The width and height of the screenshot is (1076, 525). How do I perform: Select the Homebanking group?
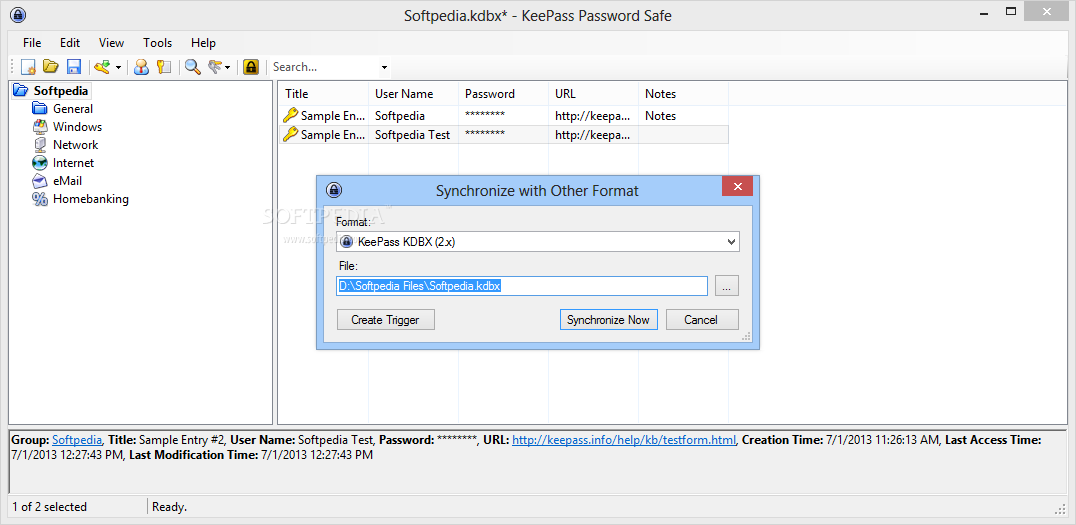click(x=91, y=199)
